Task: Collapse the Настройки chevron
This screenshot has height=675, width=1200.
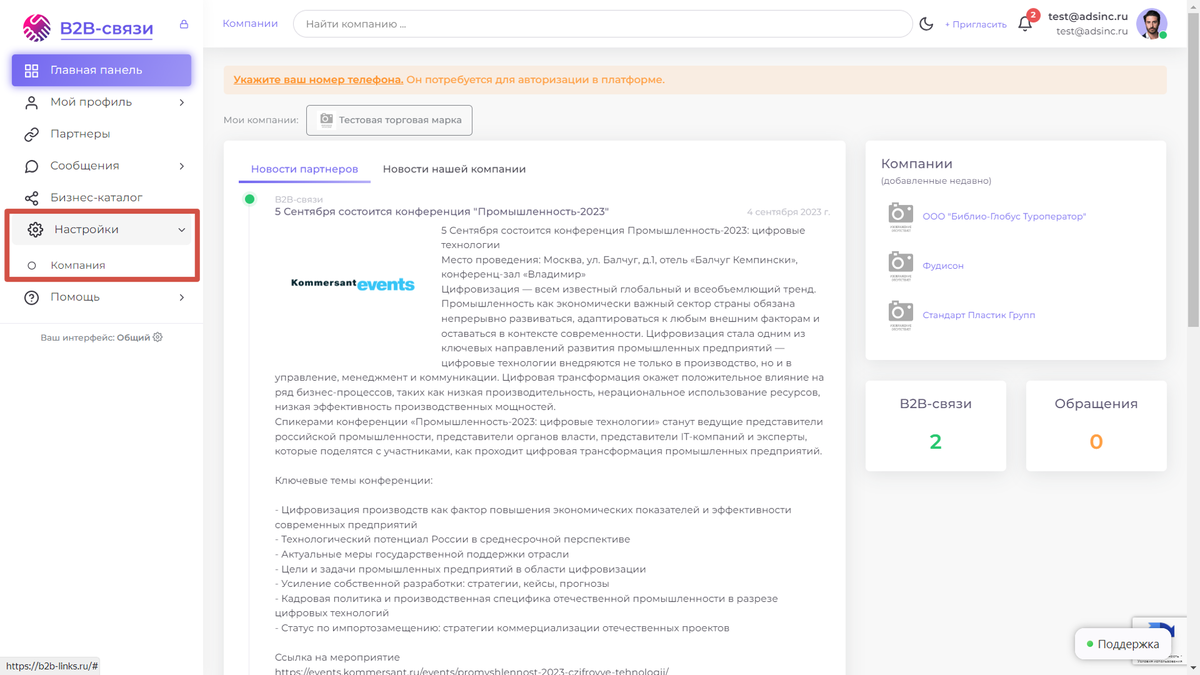Action: point(181,230)
